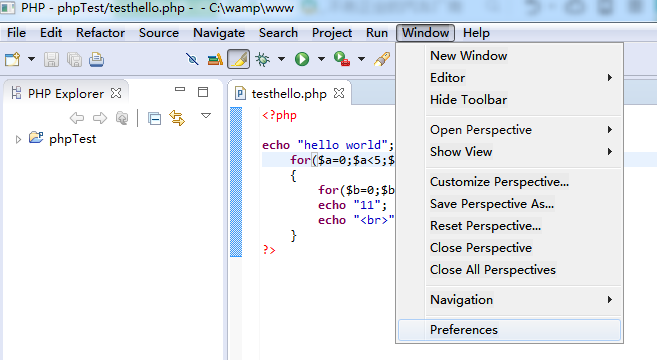Click the Back arrow in PHP Explorer
The height and width of the screenshot is (360, 657).
[77, 118]
